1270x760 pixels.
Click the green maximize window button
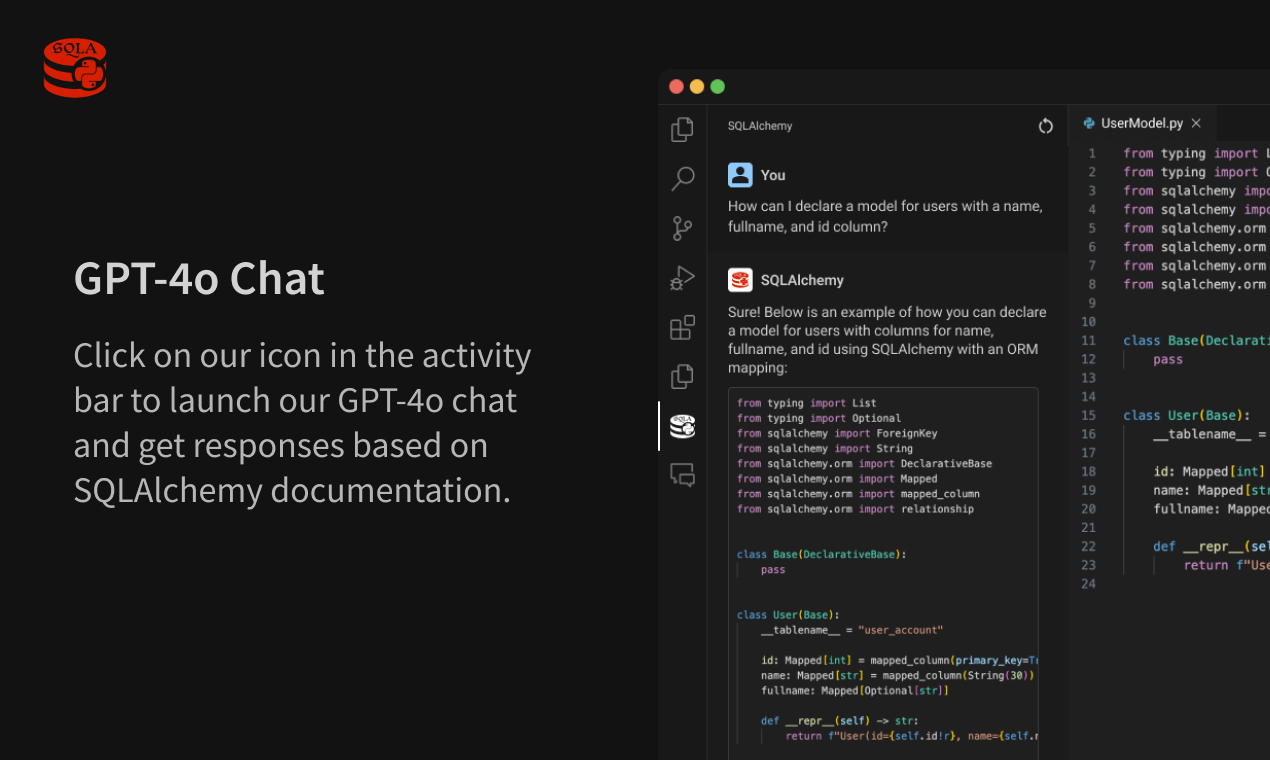pos(717,87)
